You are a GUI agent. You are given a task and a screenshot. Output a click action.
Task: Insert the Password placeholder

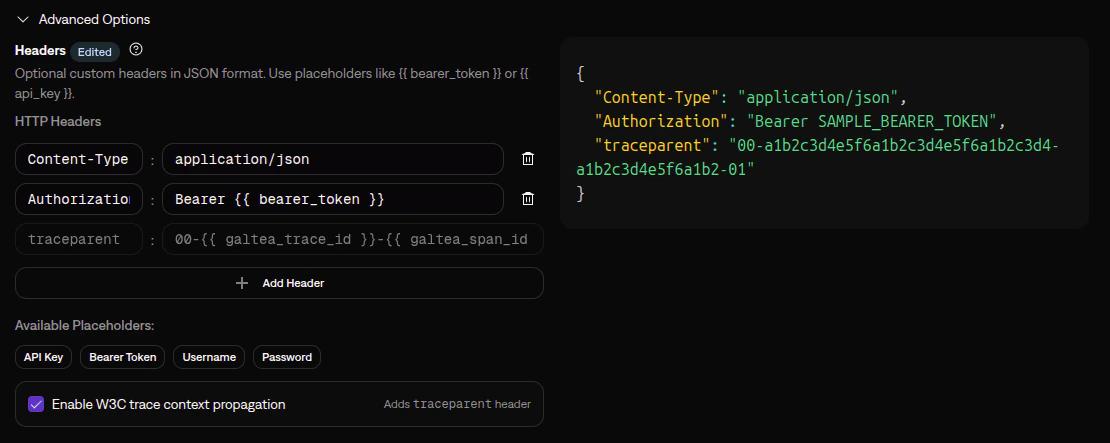click(287, 357)
